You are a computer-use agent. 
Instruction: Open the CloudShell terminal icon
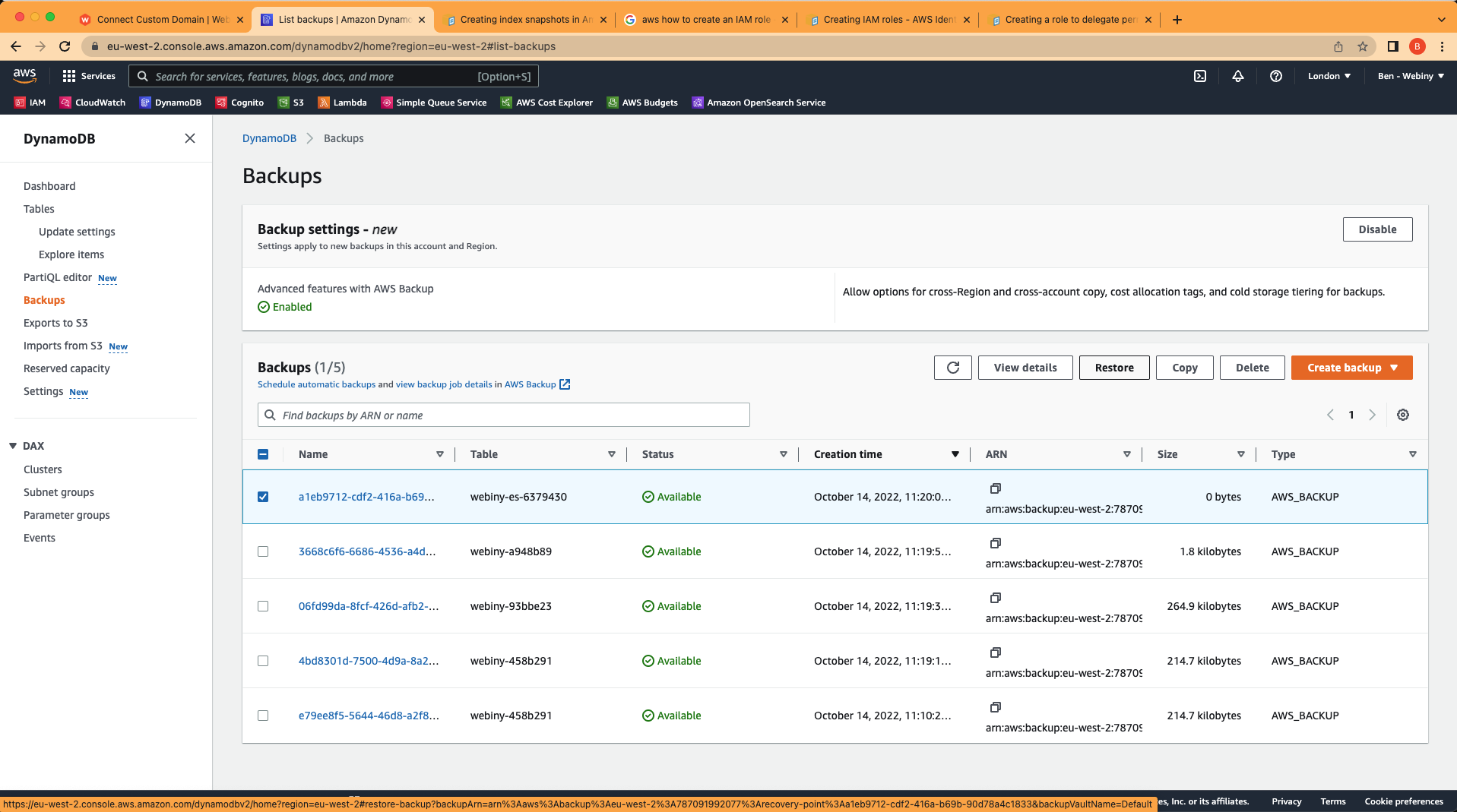point(1199,76)
